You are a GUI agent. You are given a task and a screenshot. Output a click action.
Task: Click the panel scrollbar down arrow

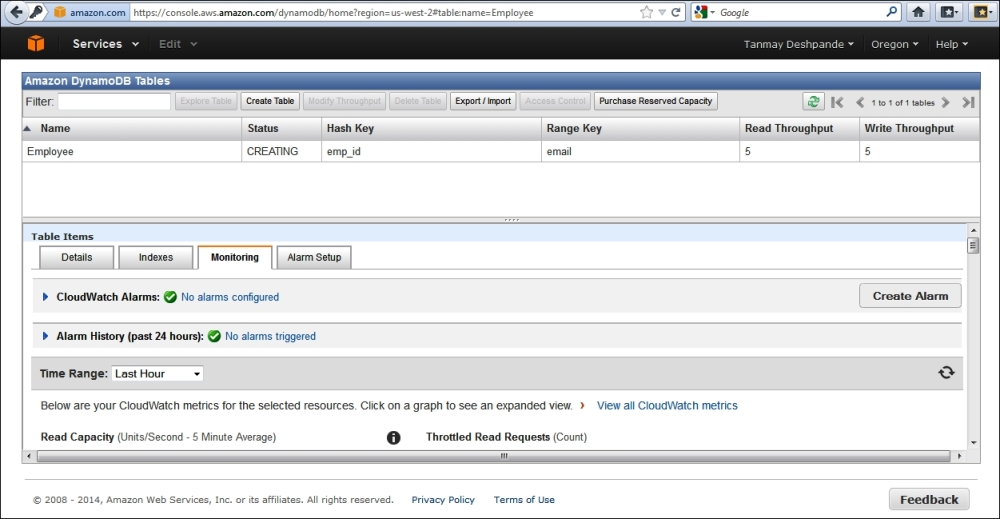pos(973,442)
